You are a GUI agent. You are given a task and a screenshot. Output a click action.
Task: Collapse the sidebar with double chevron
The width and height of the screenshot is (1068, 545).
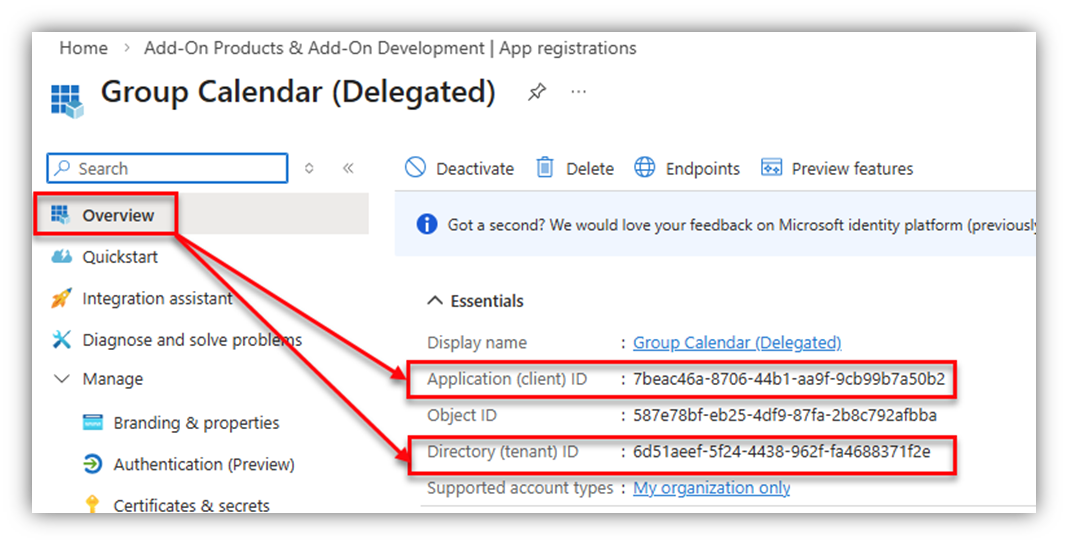point(348,168)
